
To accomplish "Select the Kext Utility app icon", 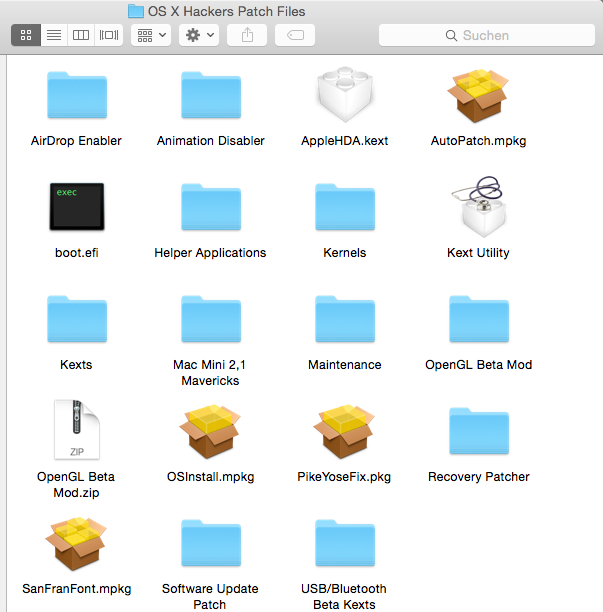I will 481,206.
